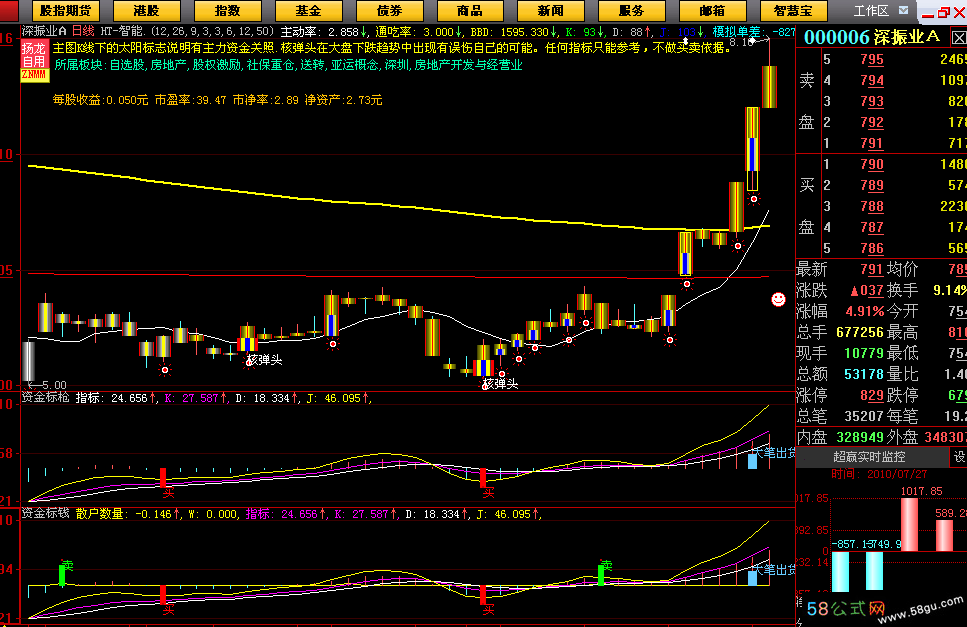This screenshot has width=967, height=627.
Task: Click right red 买 marker in 资金标钱 panel
Action: [x=488, y=610]
